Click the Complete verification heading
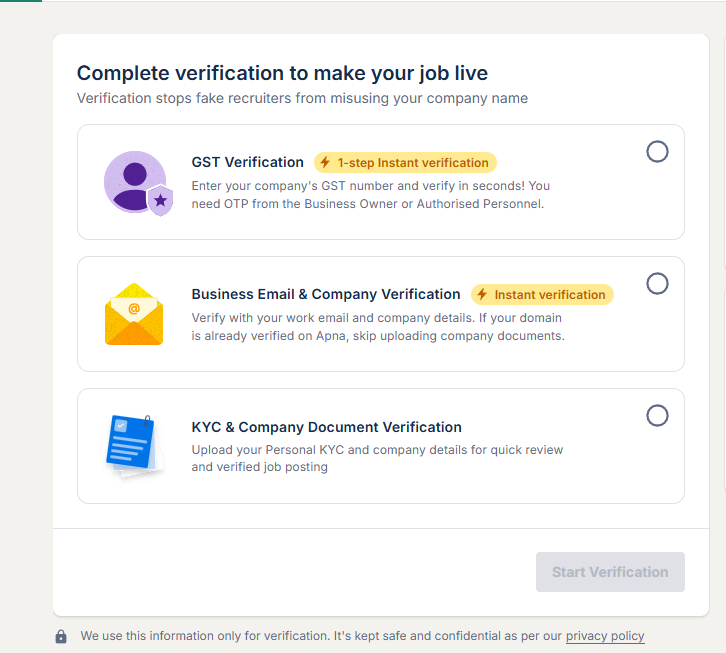This screenshot has height=653, width=726. [x=282, y=73]
